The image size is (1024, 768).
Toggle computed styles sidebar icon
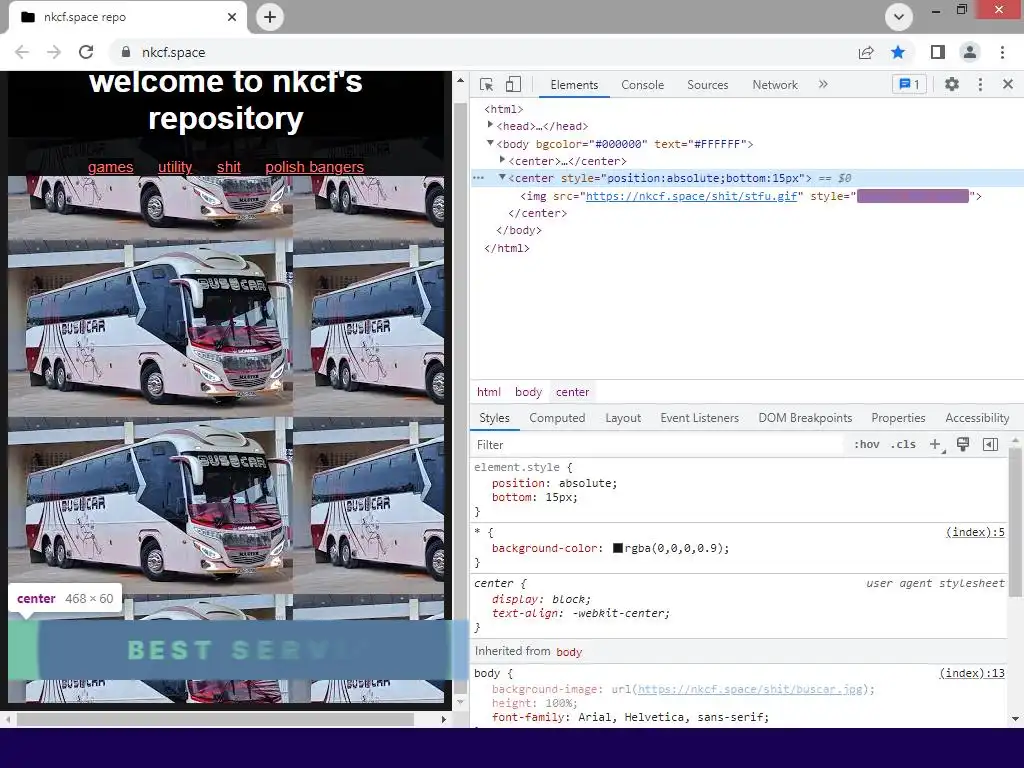990,445
